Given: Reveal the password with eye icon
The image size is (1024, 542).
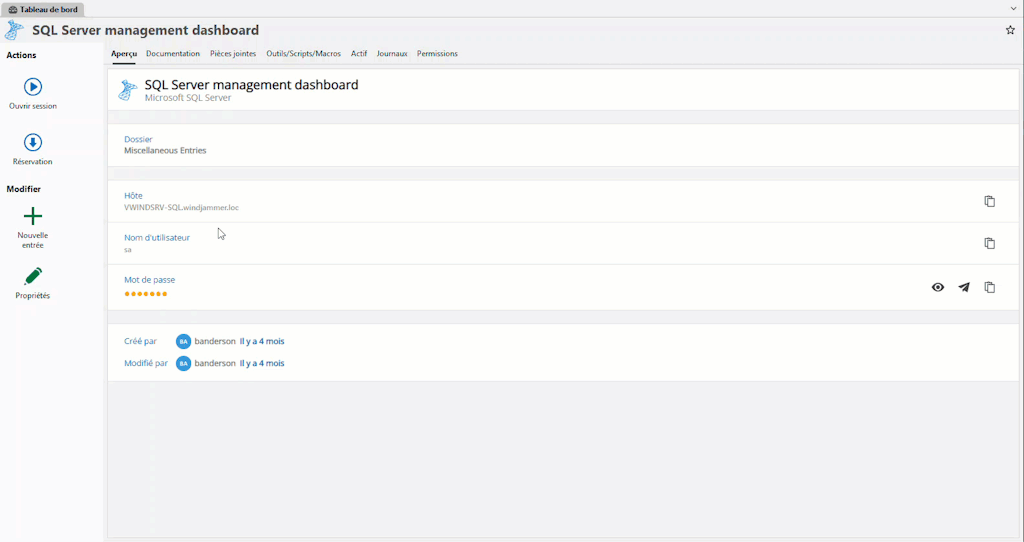Looking at the screenshot, I should tap(938, 287).
